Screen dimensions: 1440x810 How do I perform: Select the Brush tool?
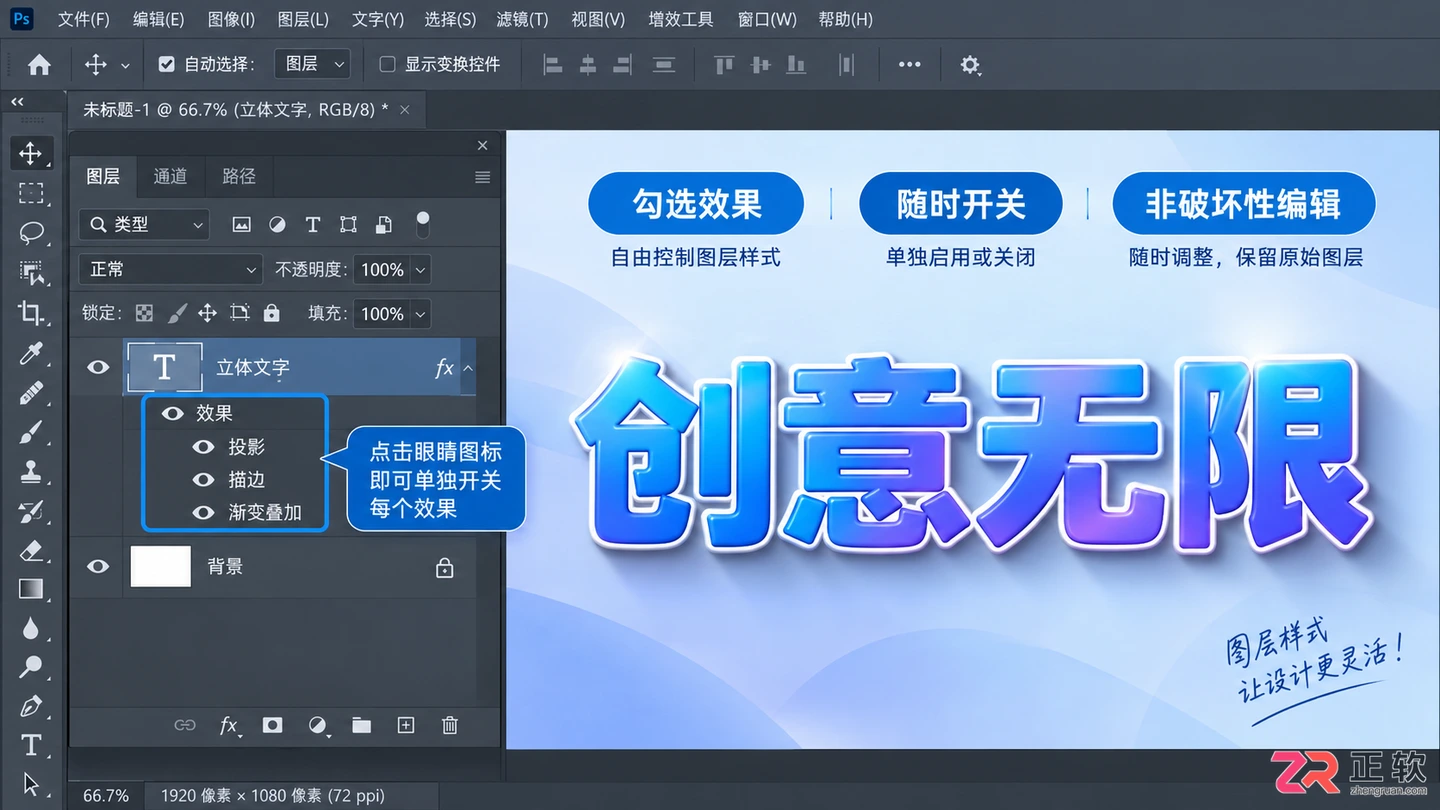[31, 433]
